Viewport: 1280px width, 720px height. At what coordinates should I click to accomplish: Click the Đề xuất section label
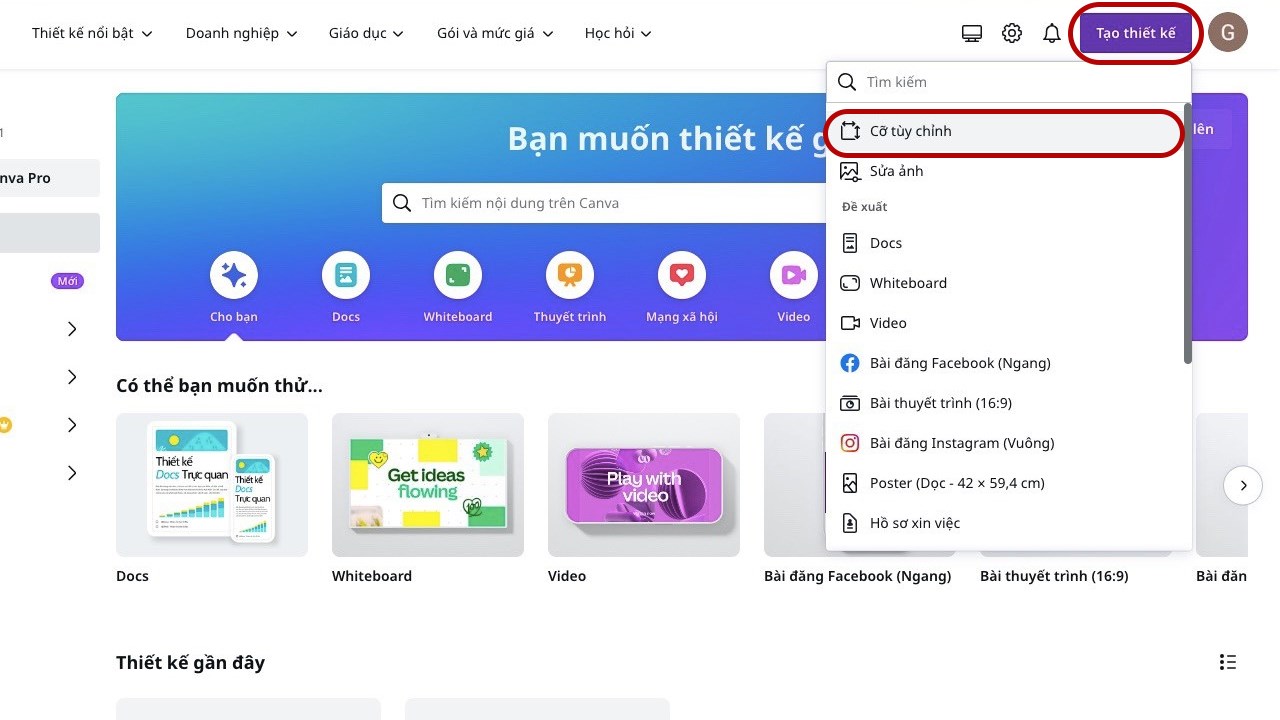point(864,207)
